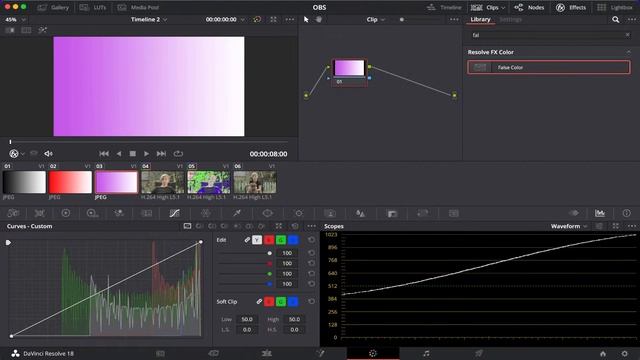This screenshot has height=360, width=640.
Task: Toggle the Effects panel button
Action: coord(571,7)
